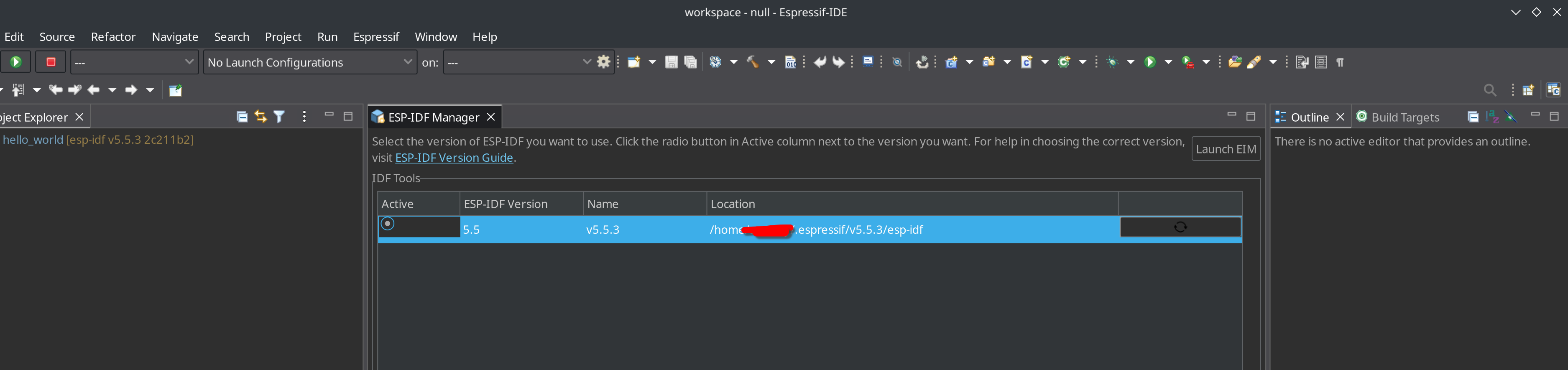The height and width of the screenshot is (370, 1568).
Task: Click the New C source file icon
Action: pos(1026,62)
